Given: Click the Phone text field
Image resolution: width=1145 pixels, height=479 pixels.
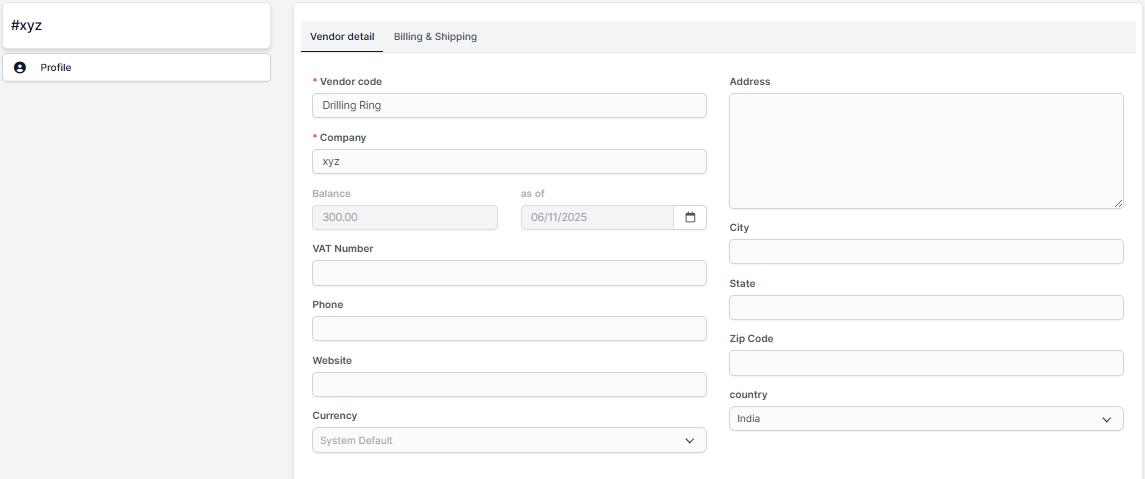Looking at the screenshot, I should tap(509, 329).
